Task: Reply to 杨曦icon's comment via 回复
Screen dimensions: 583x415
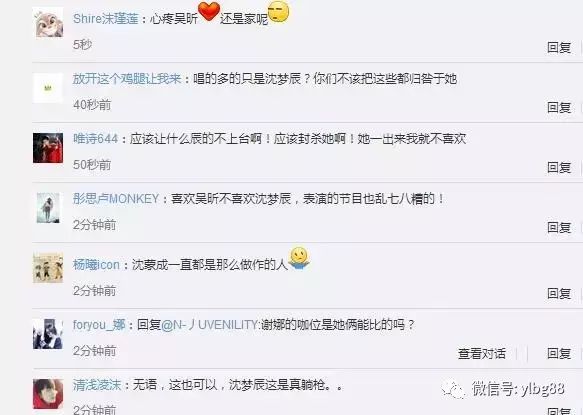Action: tap(559, 293)
